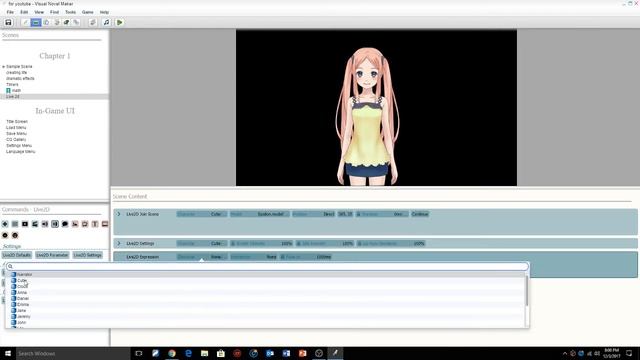Select Emma in the character list
This screenshot has width=640, height=360.
pos(266,304)
